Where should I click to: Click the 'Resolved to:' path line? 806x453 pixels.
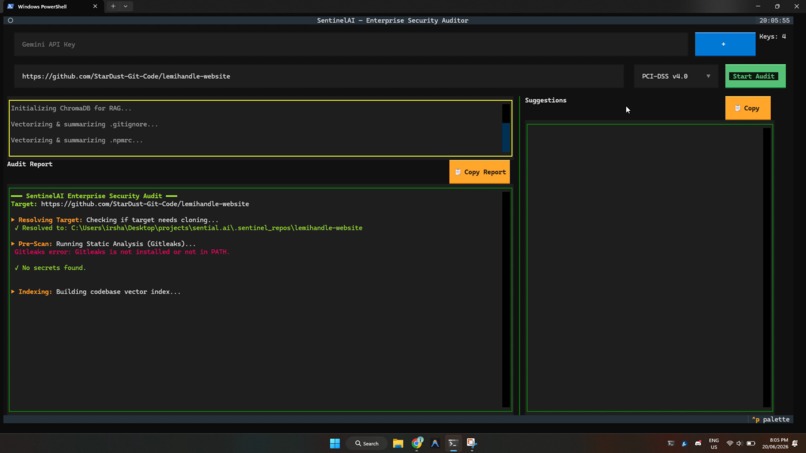188,228
